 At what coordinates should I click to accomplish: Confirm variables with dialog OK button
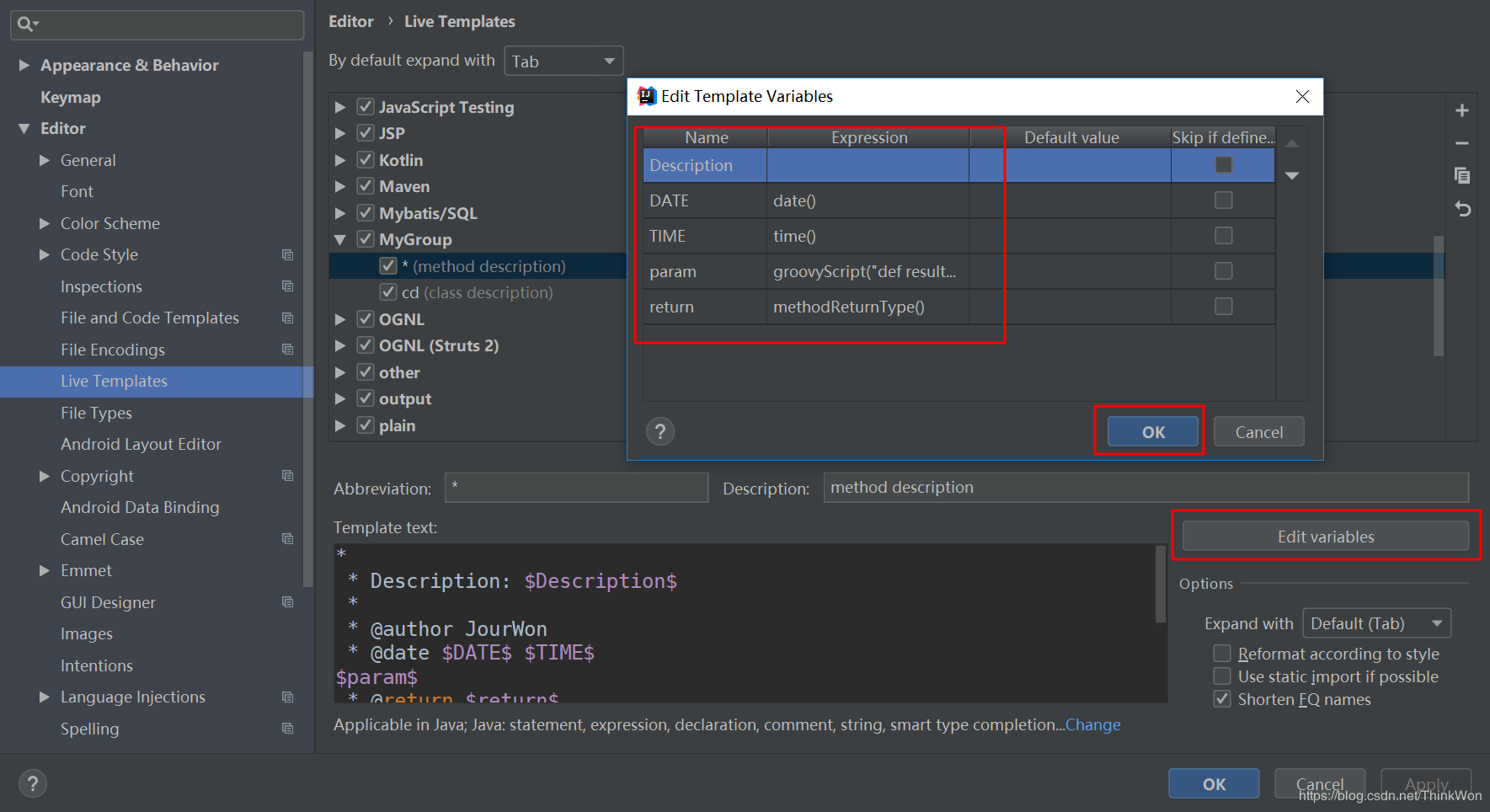click(x=1152, y=431)
